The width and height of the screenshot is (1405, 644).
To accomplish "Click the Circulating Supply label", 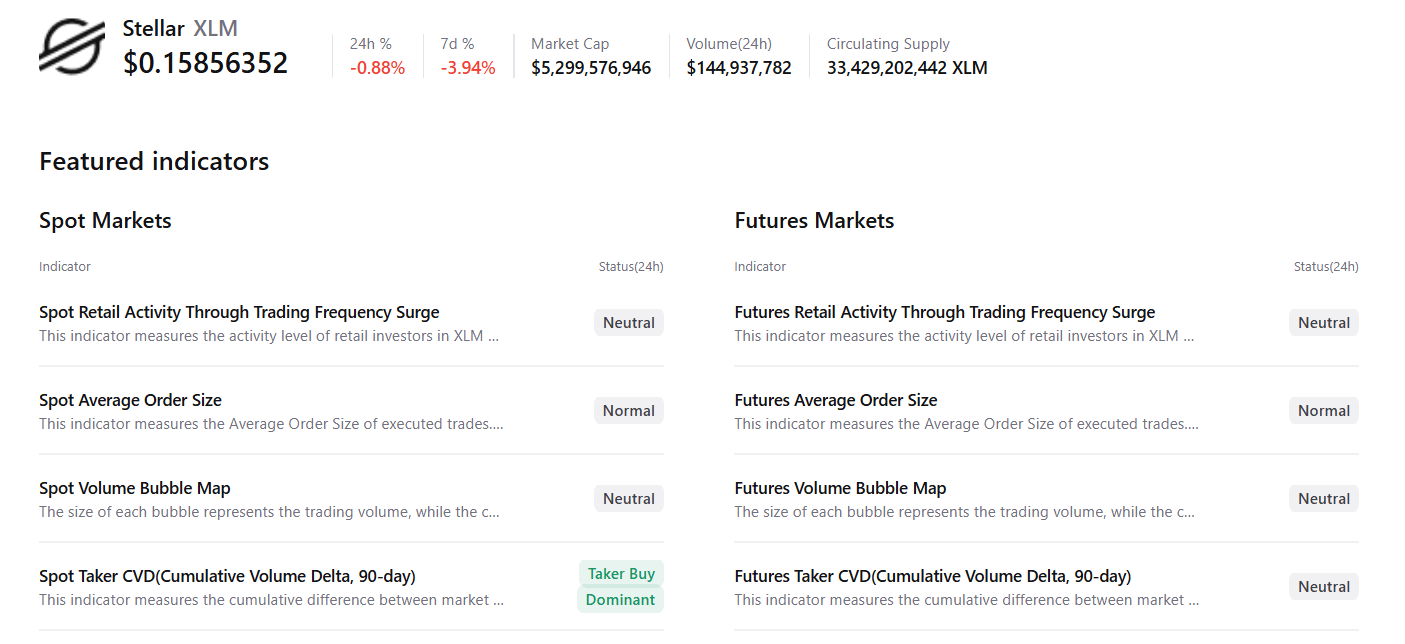I will pos(888,44).
